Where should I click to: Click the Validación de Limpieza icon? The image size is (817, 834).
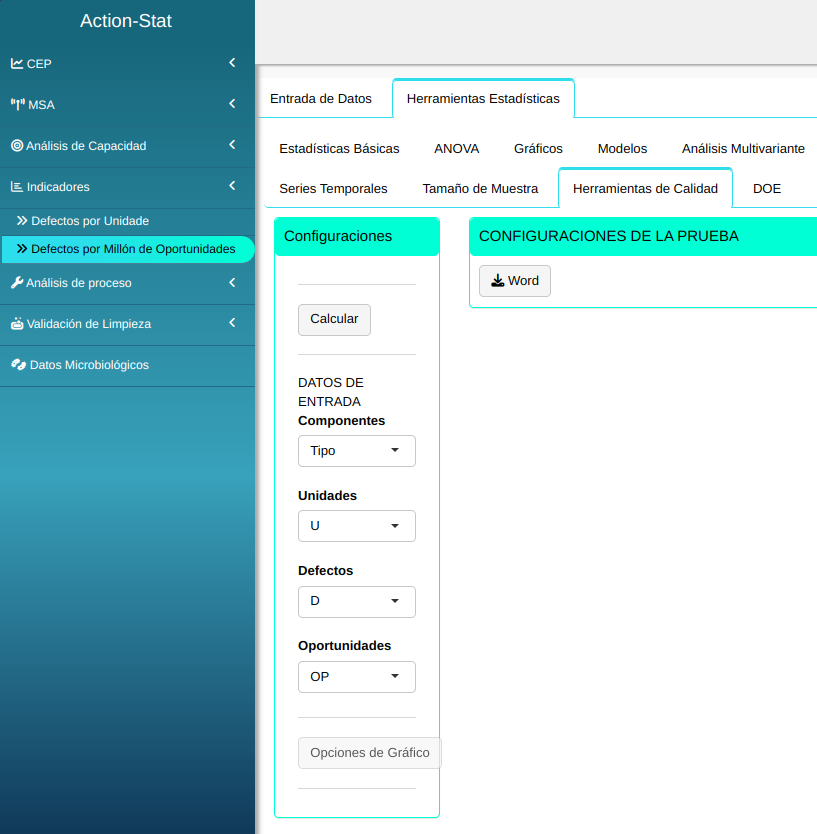click(17, 324)
